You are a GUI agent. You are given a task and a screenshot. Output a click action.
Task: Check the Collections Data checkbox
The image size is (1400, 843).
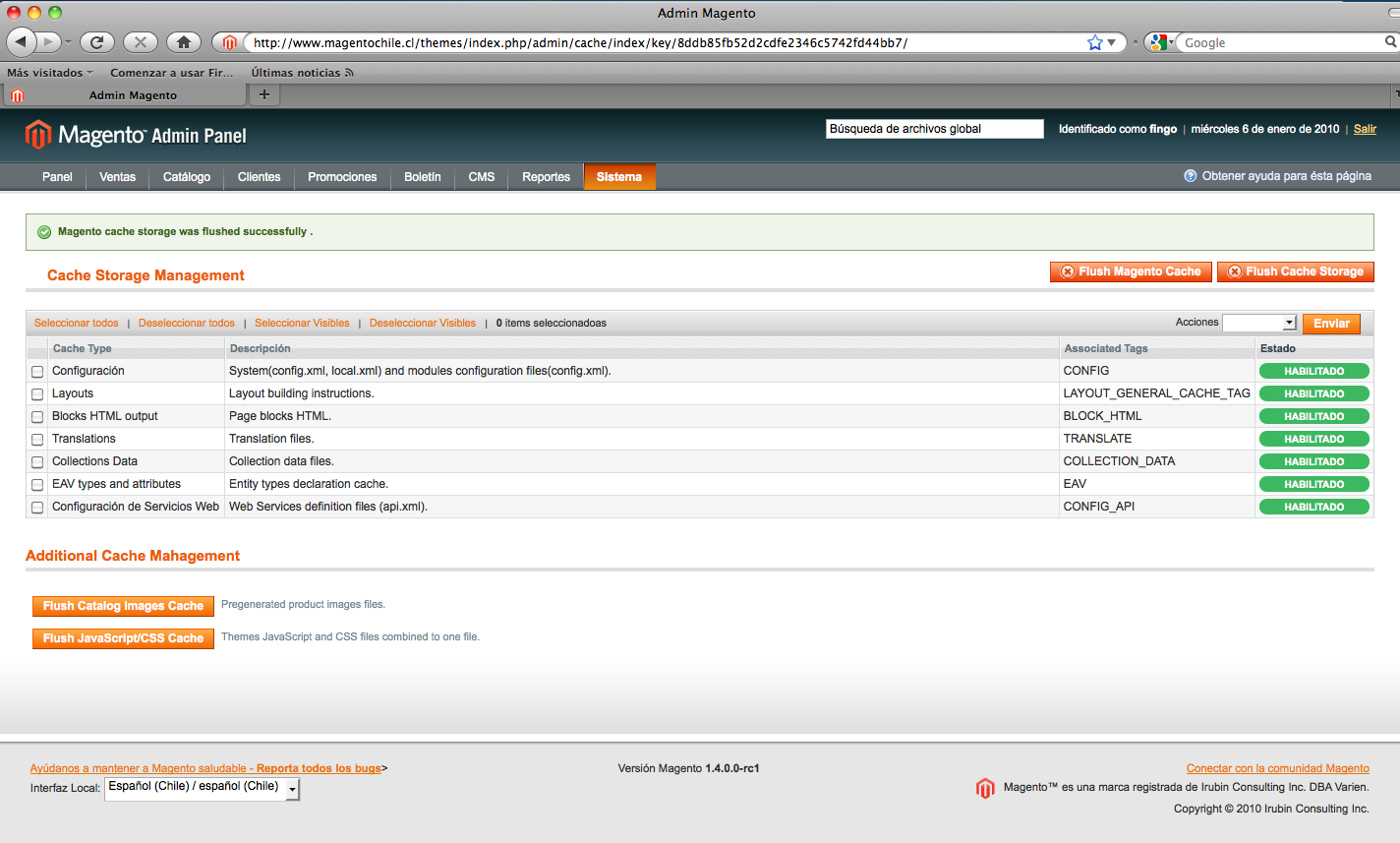point(37,462)
